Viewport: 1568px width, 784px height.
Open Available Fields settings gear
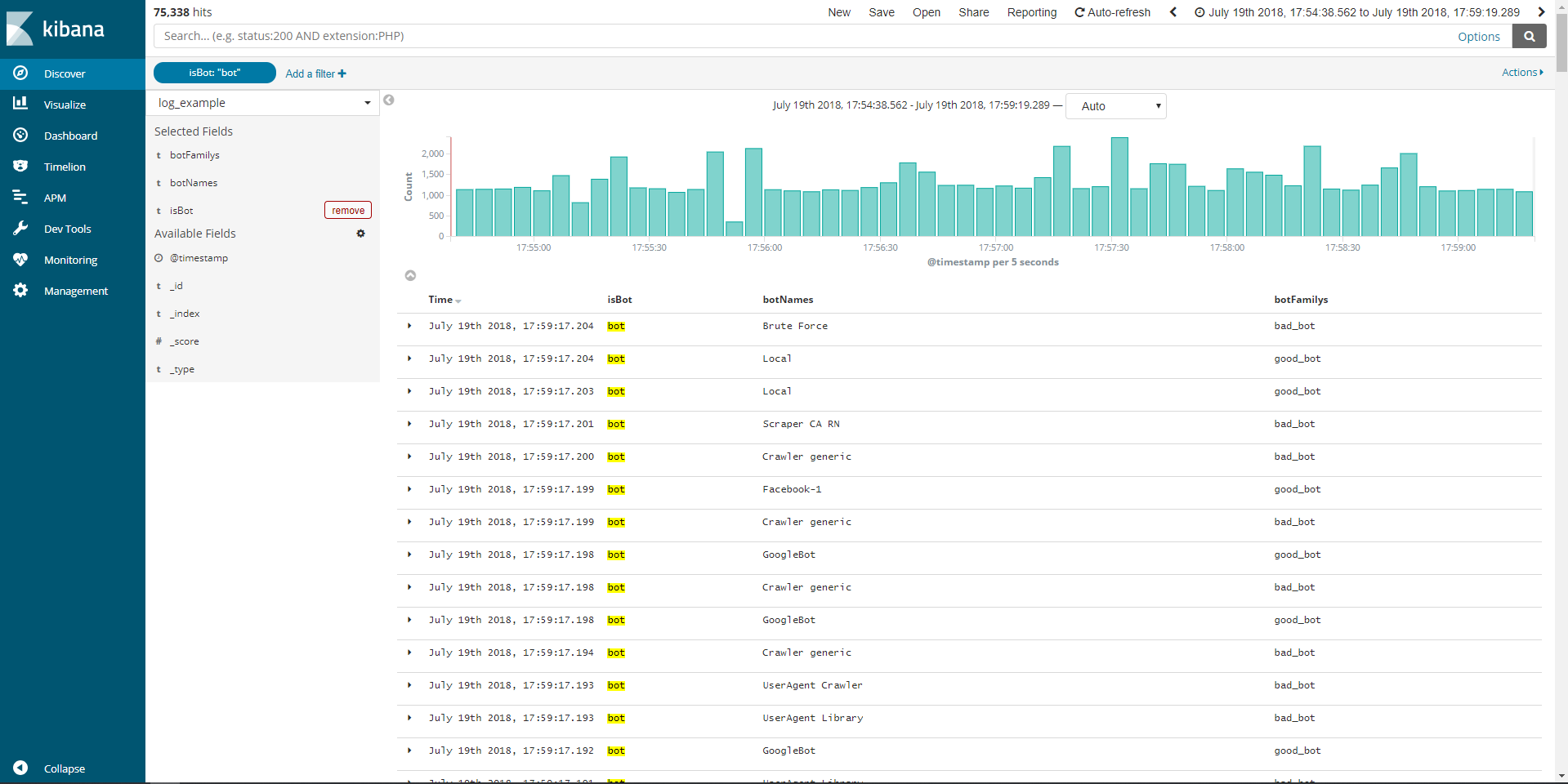(360, 234)
